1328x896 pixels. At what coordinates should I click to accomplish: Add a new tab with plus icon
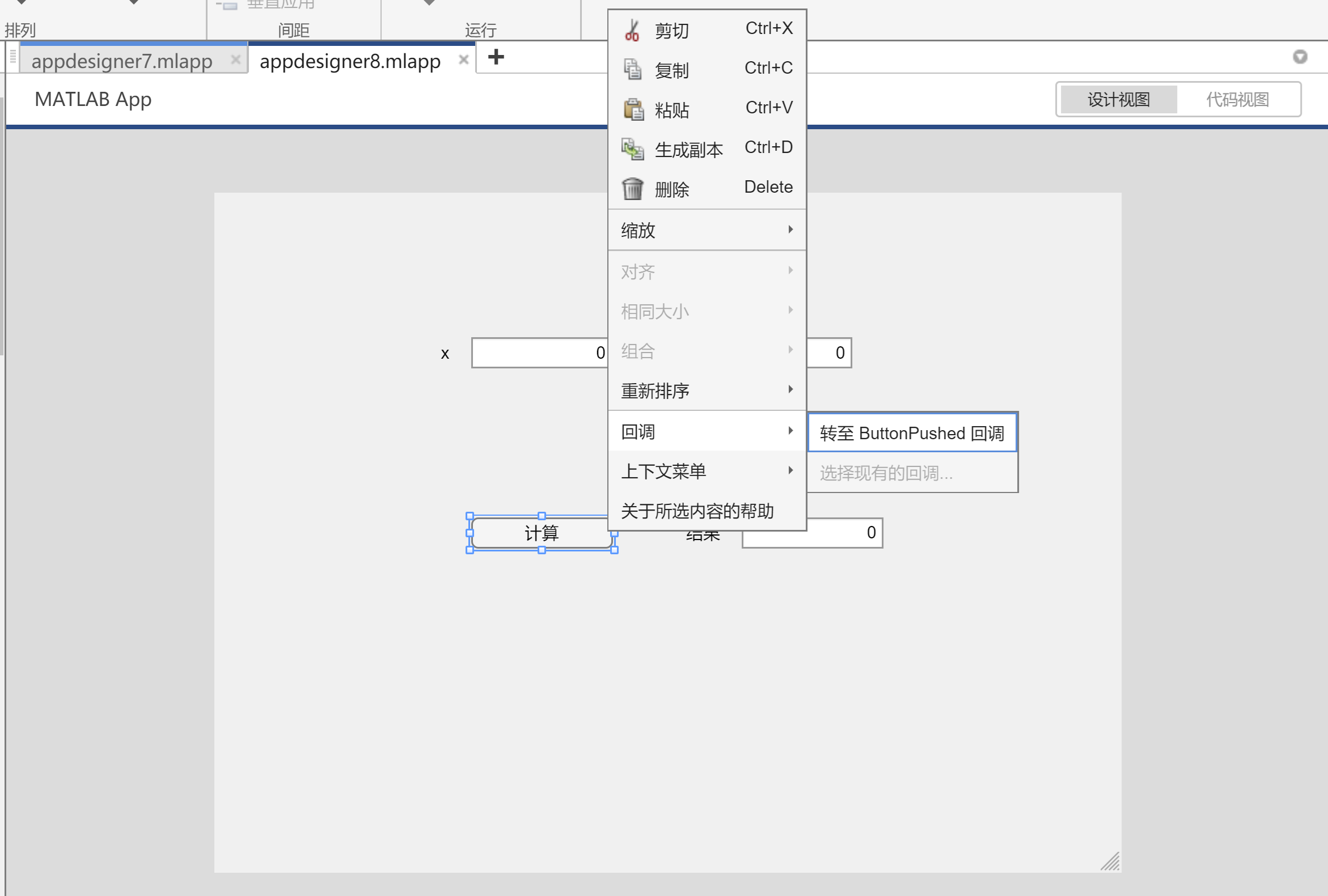[x=496, y=57]
